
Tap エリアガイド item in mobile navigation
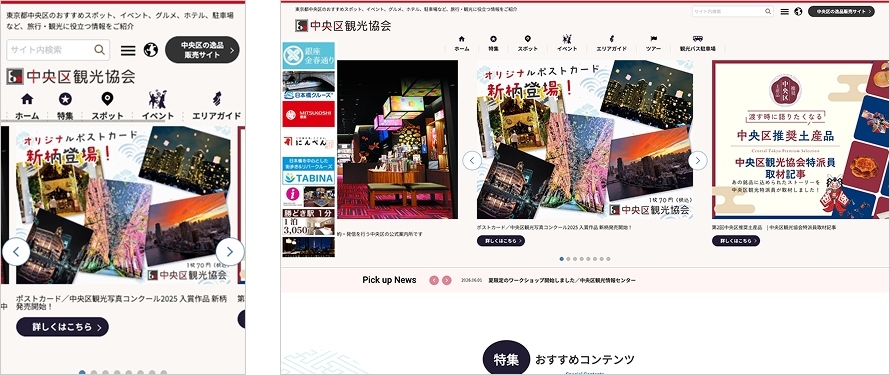(216, 106)
